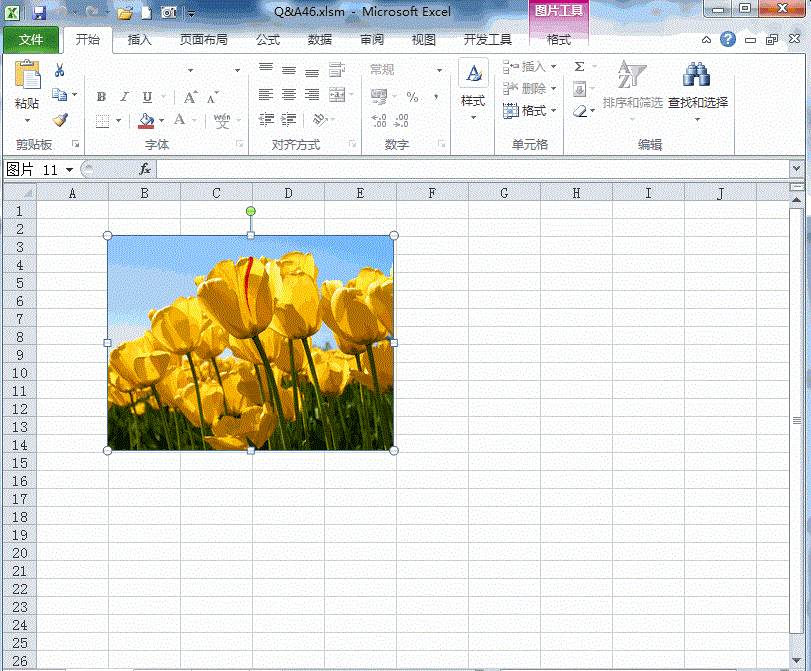This screenshot has width=811, height=671.
Task: Expand the Name Box dropdown
Action: (x=70, y=170)
